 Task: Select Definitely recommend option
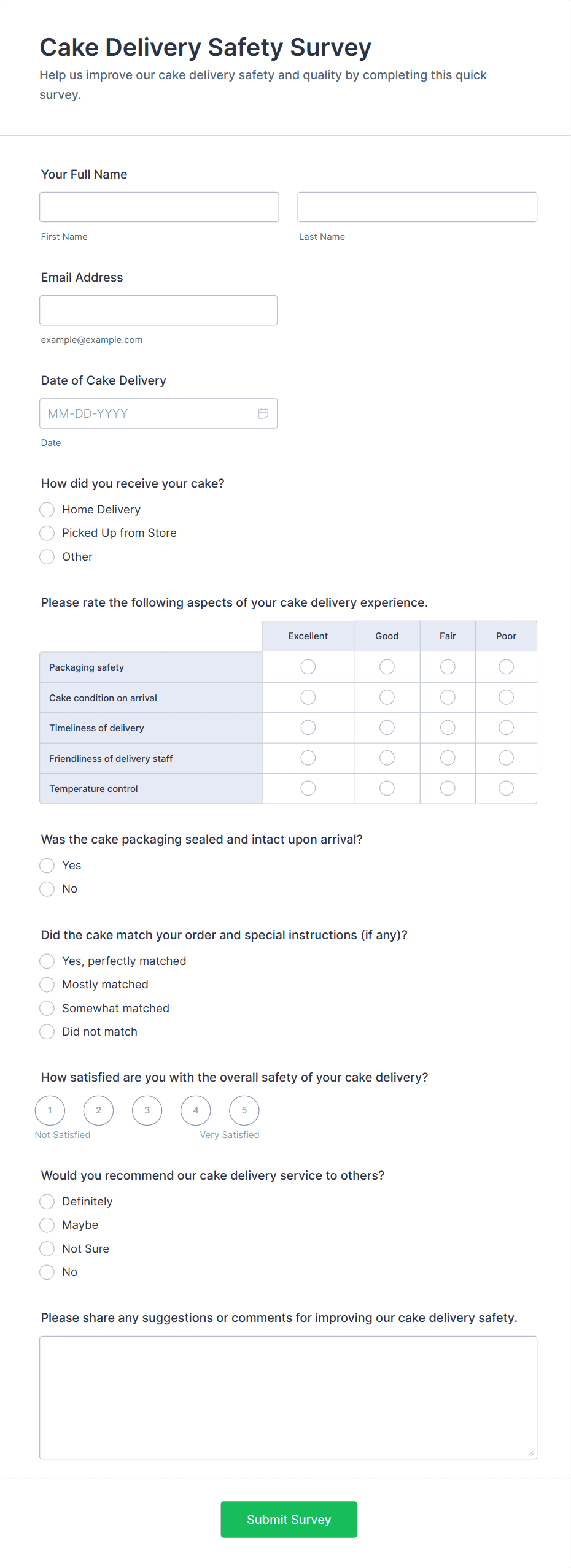click(x=47, y=1202)
